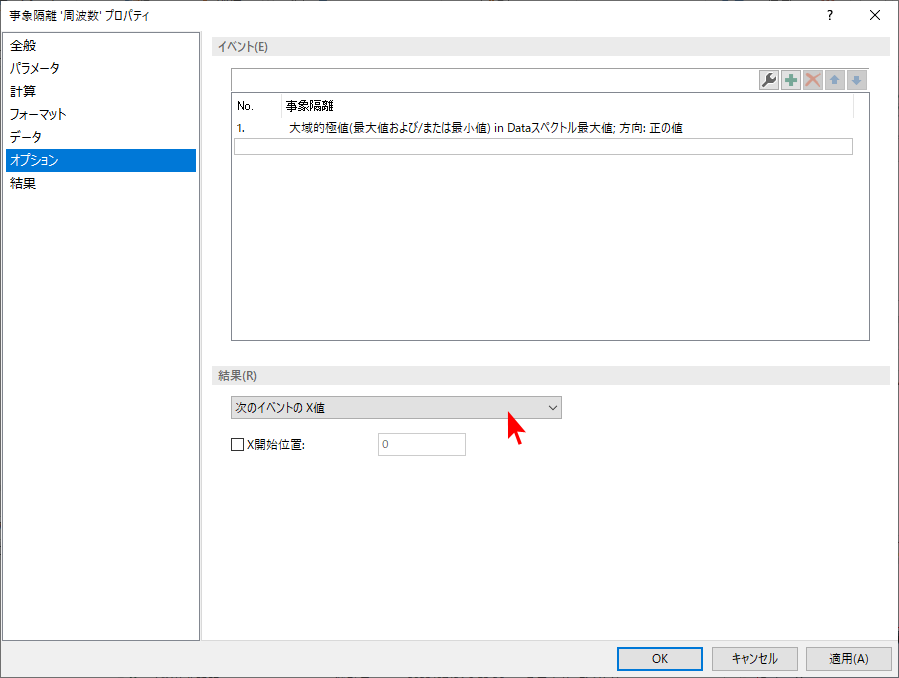The width and height of the screenshot is (899, 678).
Task: Confirm with the OK button
Action: pos(659,659)
